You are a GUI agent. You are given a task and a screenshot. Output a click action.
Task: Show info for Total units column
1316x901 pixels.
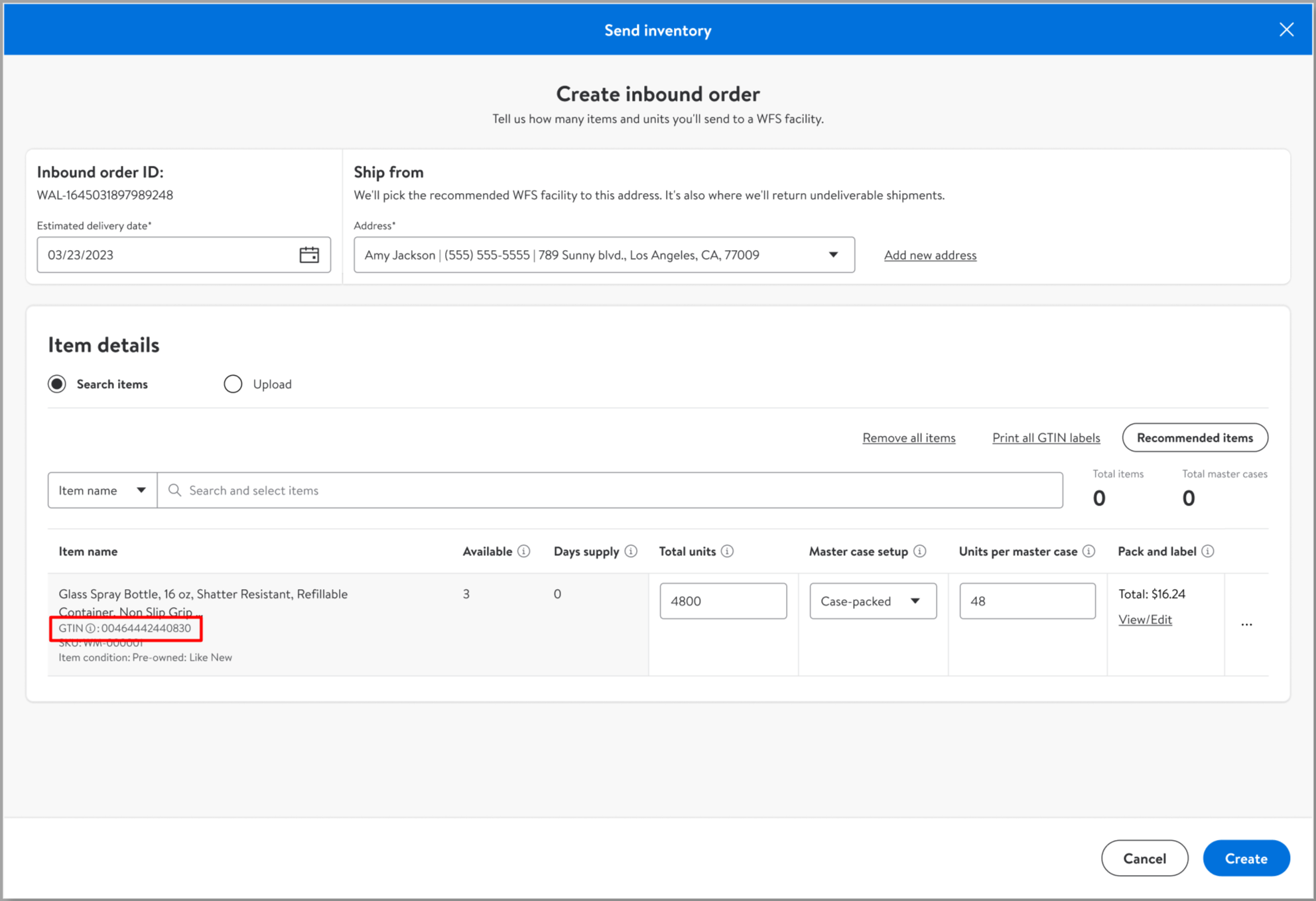pyautogui.click(x=728, y=551)
